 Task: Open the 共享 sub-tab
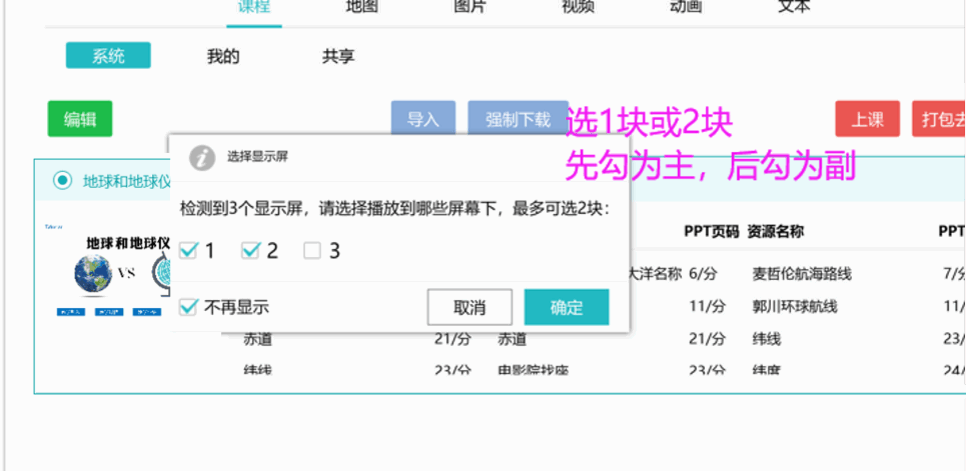pos(338,57)
